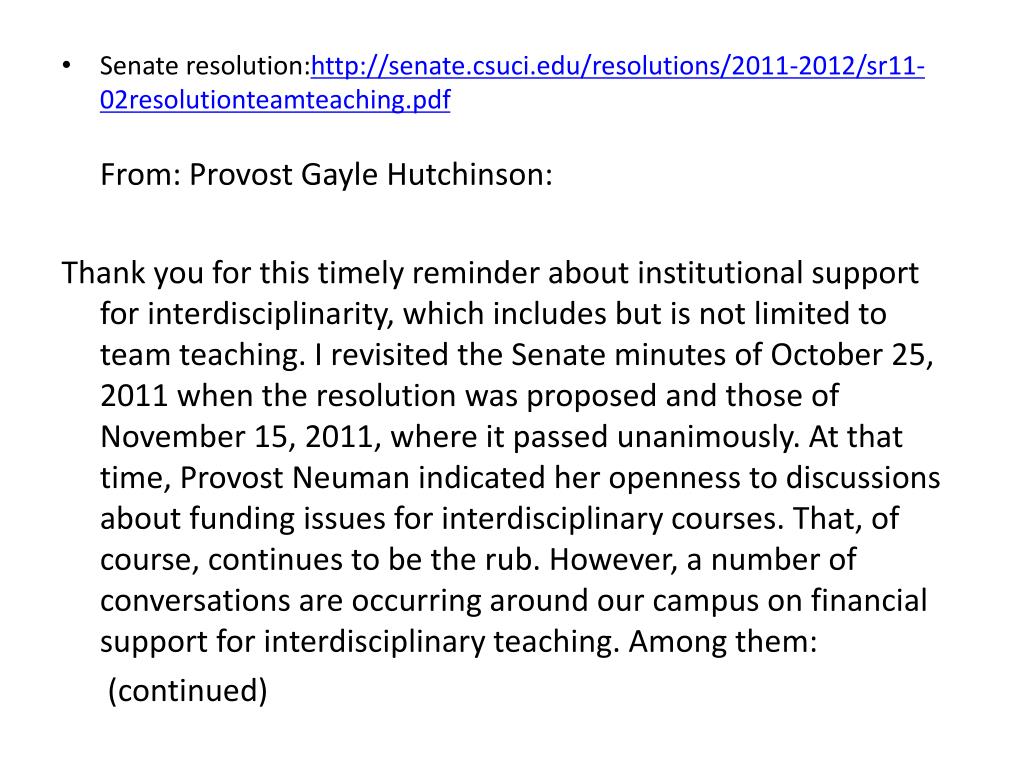This screenshot has height=768, width=1024.
Task: Click the words 'Thank you' starting the paragraph
Action: point(133,273)
